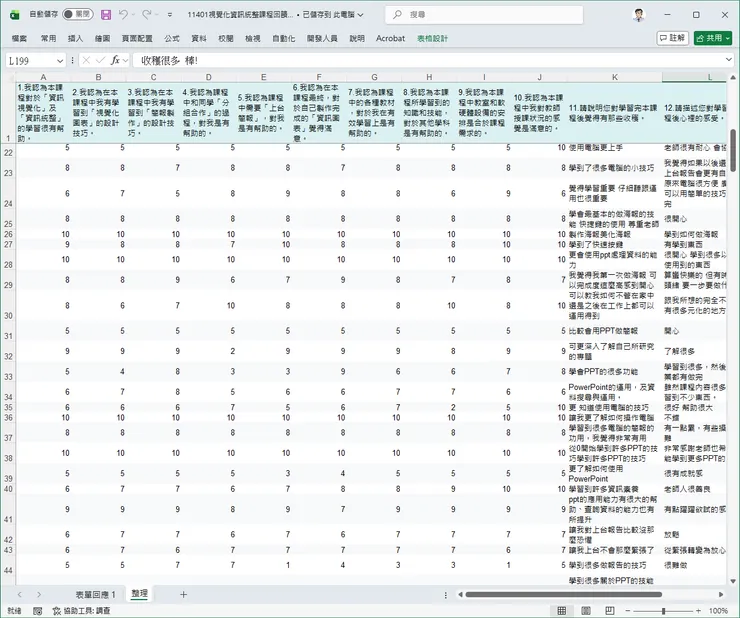Click the Insert Function fx icon
Viewport: 740px width, 618px height.
coord(116,60)
